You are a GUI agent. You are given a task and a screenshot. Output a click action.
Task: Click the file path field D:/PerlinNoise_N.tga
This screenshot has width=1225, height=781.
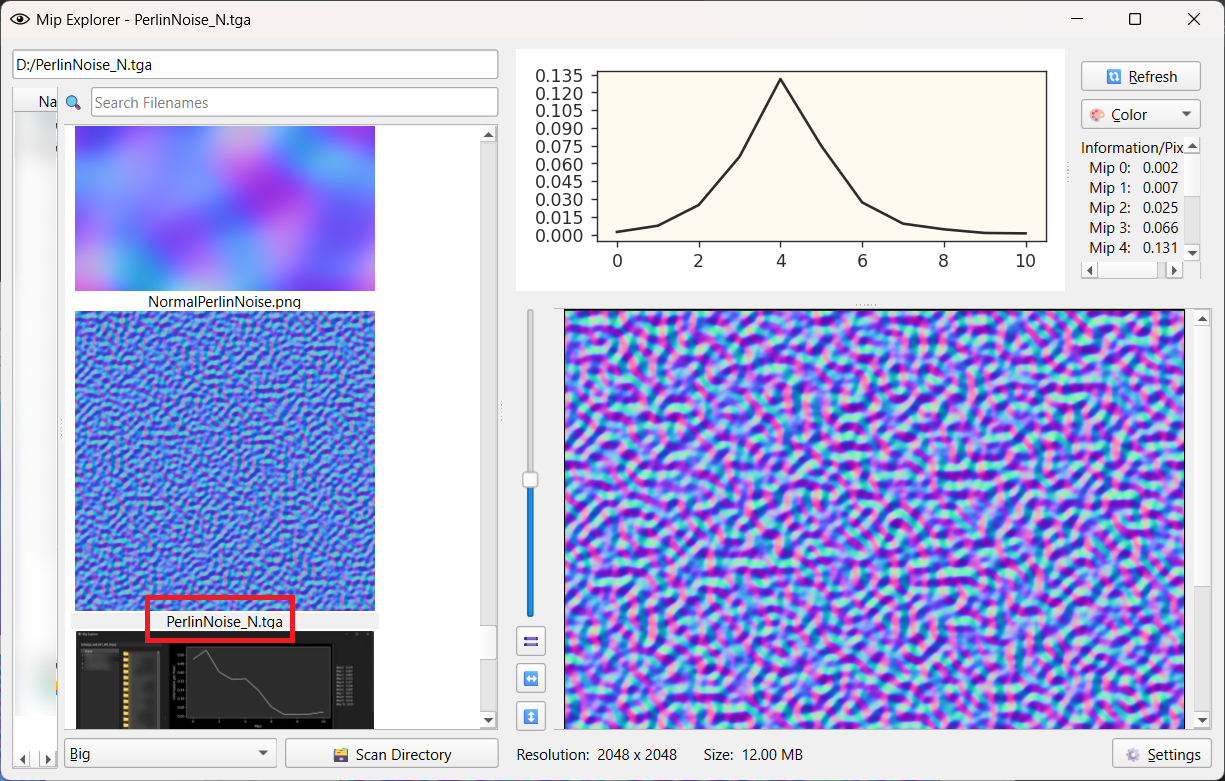[255, 64]
